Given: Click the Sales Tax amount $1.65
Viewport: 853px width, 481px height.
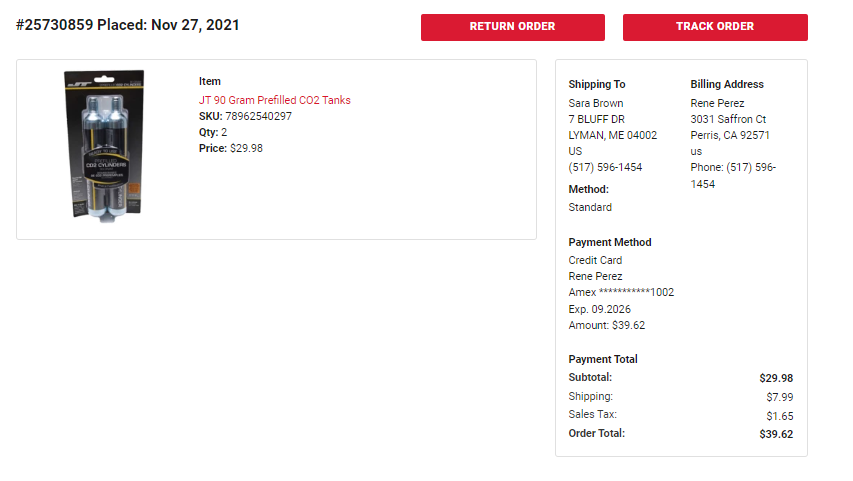Looking at the screenshot, I should coord(780,416).
